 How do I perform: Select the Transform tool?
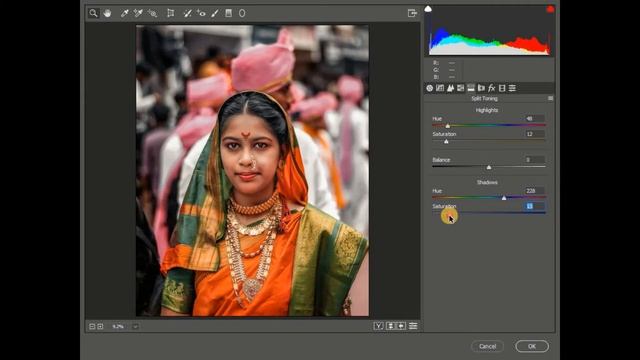pyautogui.click(x=171, y=13)
